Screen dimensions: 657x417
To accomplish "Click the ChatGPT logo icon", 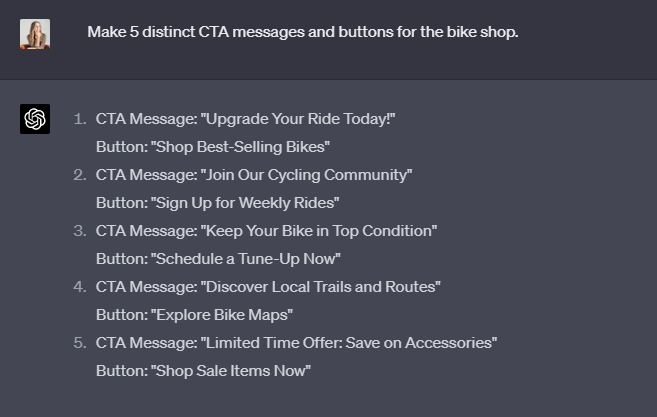I will tap(35, 119).
